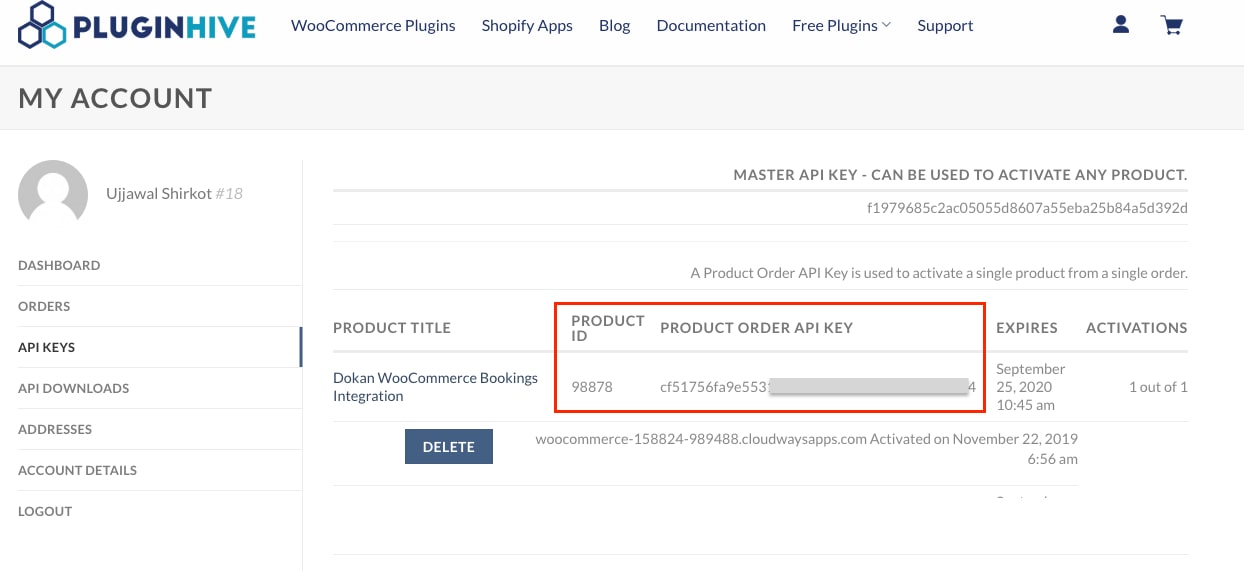Click the Delete activation button
Screen dimensions: 1244x571
click(x=449, y=447)
